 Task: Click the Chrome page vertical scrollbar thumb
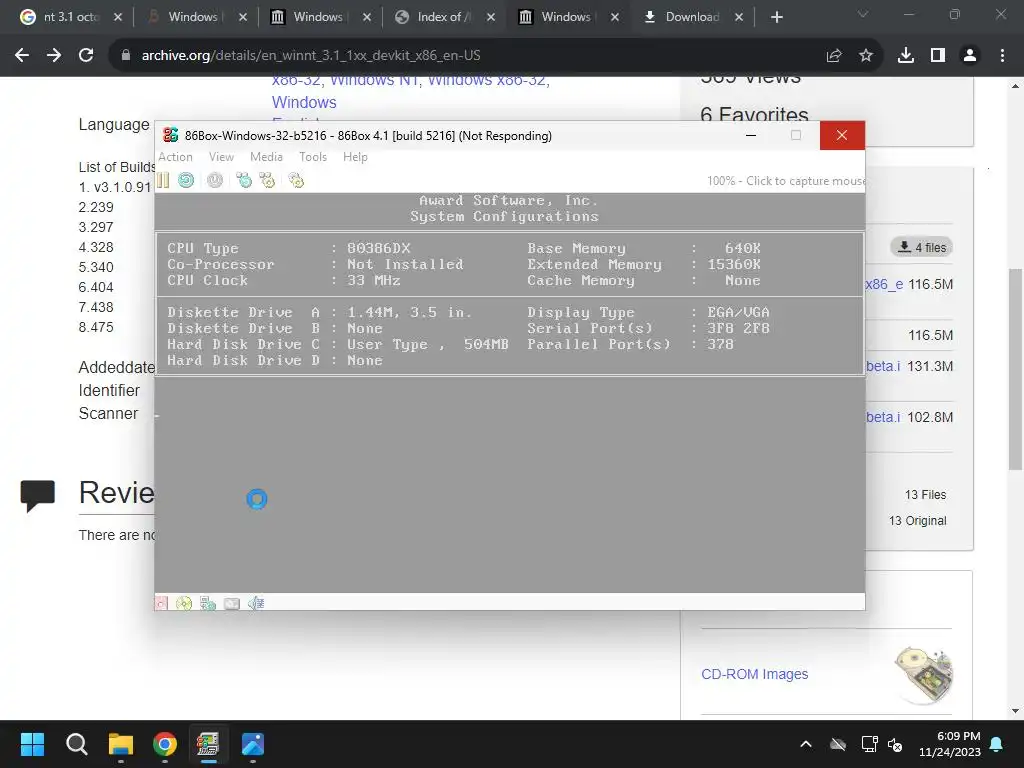1015,369
